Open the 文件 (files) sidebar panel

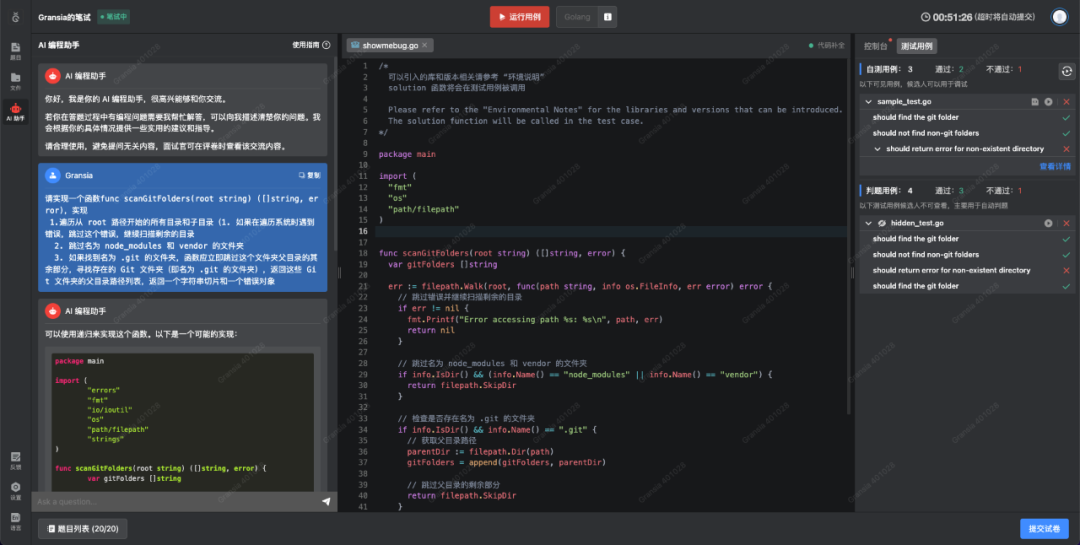point(15,81)
